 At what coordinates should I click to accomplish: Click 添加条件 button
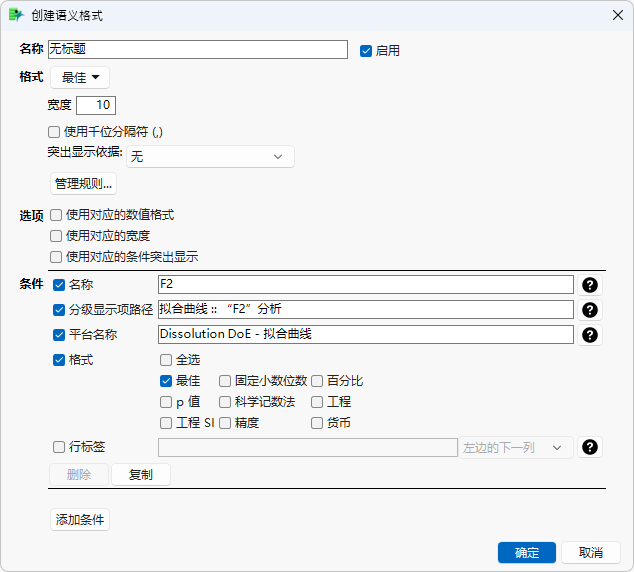pos(80,519)
